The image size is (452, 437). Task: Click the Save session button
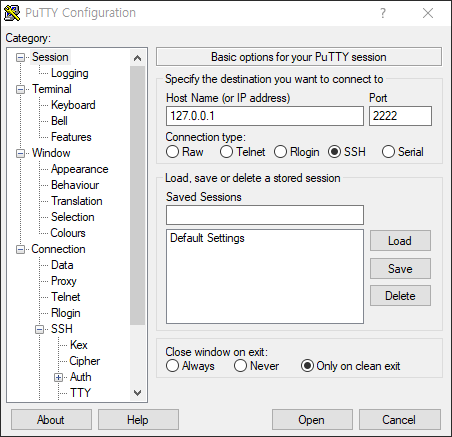[400, 269]
